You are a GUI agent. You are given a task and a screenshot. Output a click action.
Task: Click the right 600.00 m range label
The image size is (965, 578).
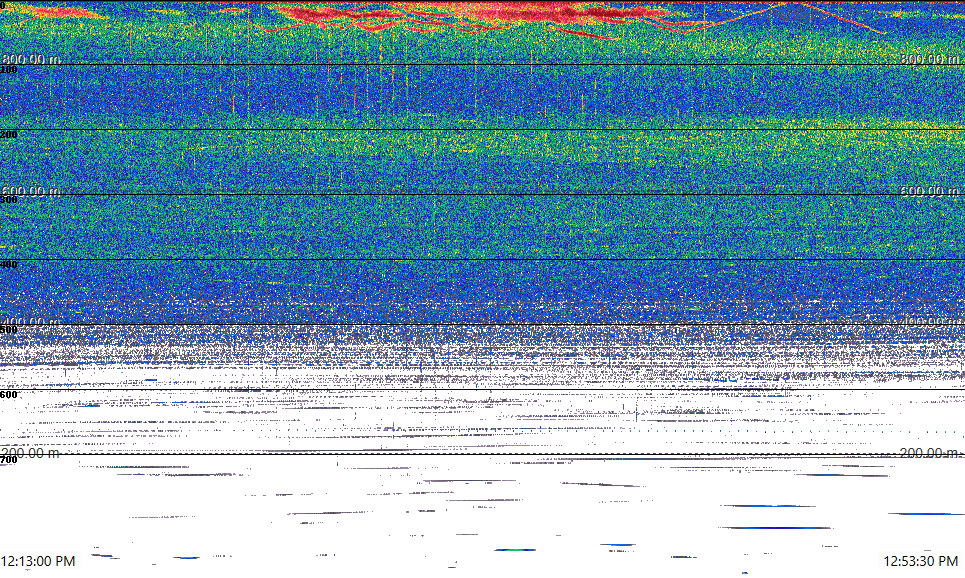(932, 191)
